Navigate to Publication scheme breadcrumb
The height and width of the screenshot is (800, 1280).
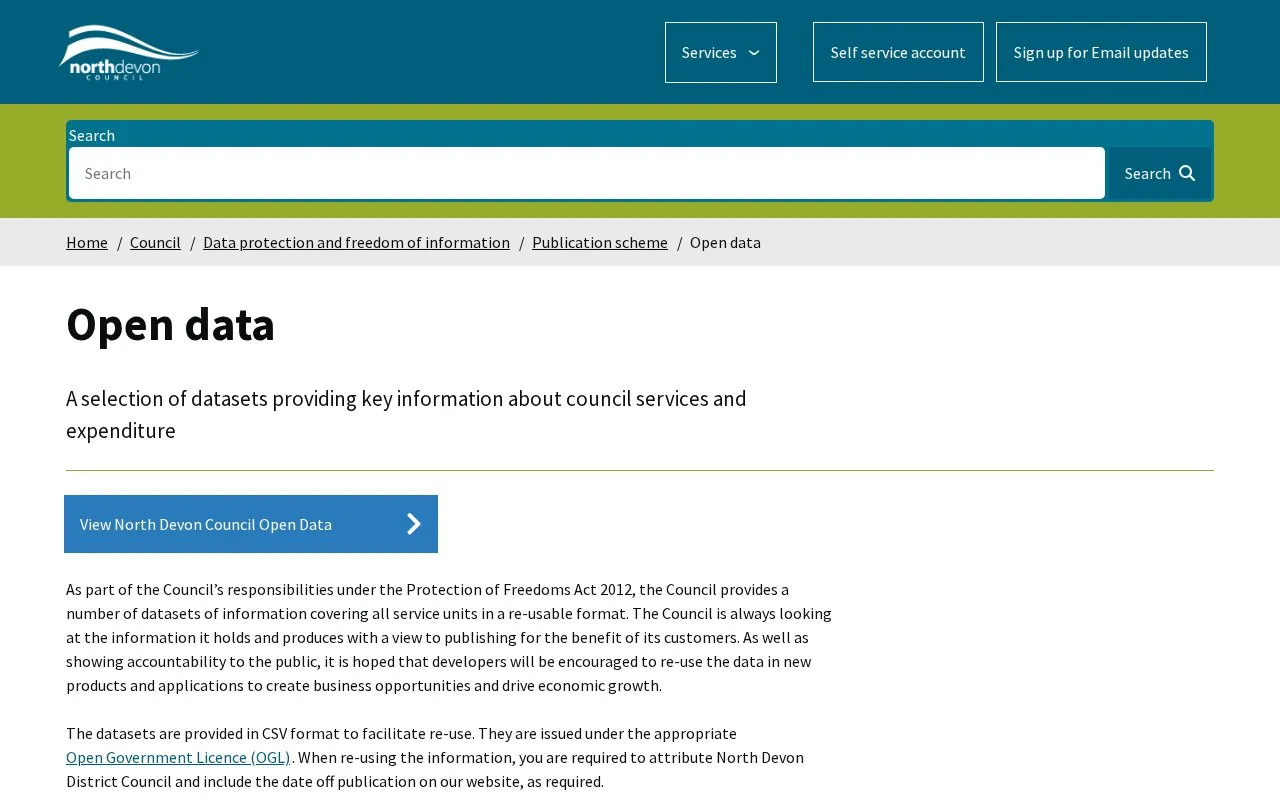pyautogui.click(x=600, y=242)
